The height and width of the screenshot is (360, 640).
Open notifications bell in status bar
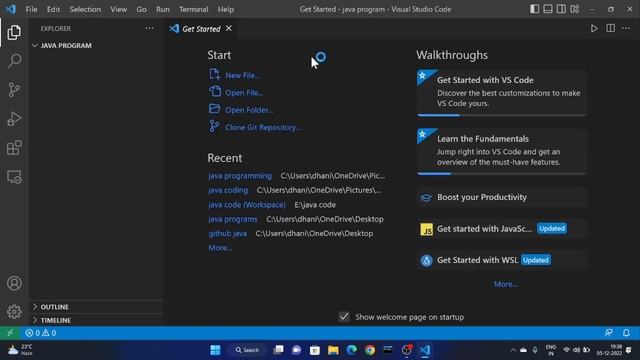(x=626, y=333)
